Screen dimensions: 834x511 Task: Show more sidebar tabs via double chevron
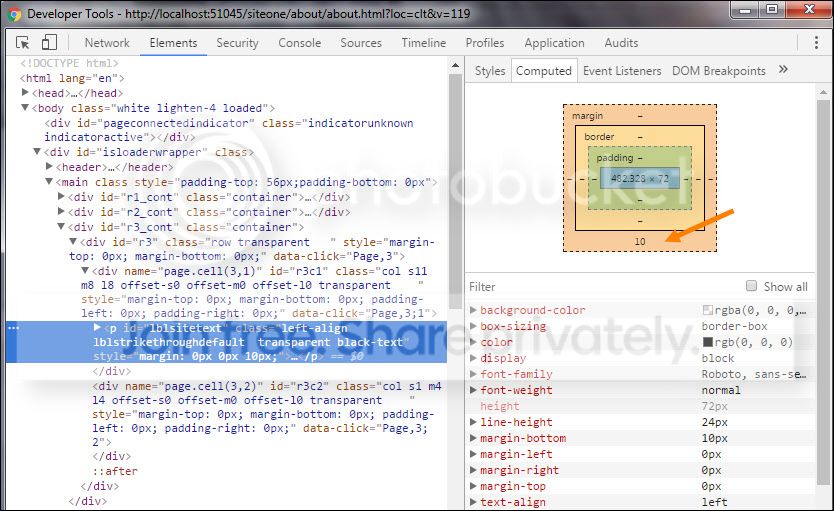pyautogui.click(x=783, y=70)
